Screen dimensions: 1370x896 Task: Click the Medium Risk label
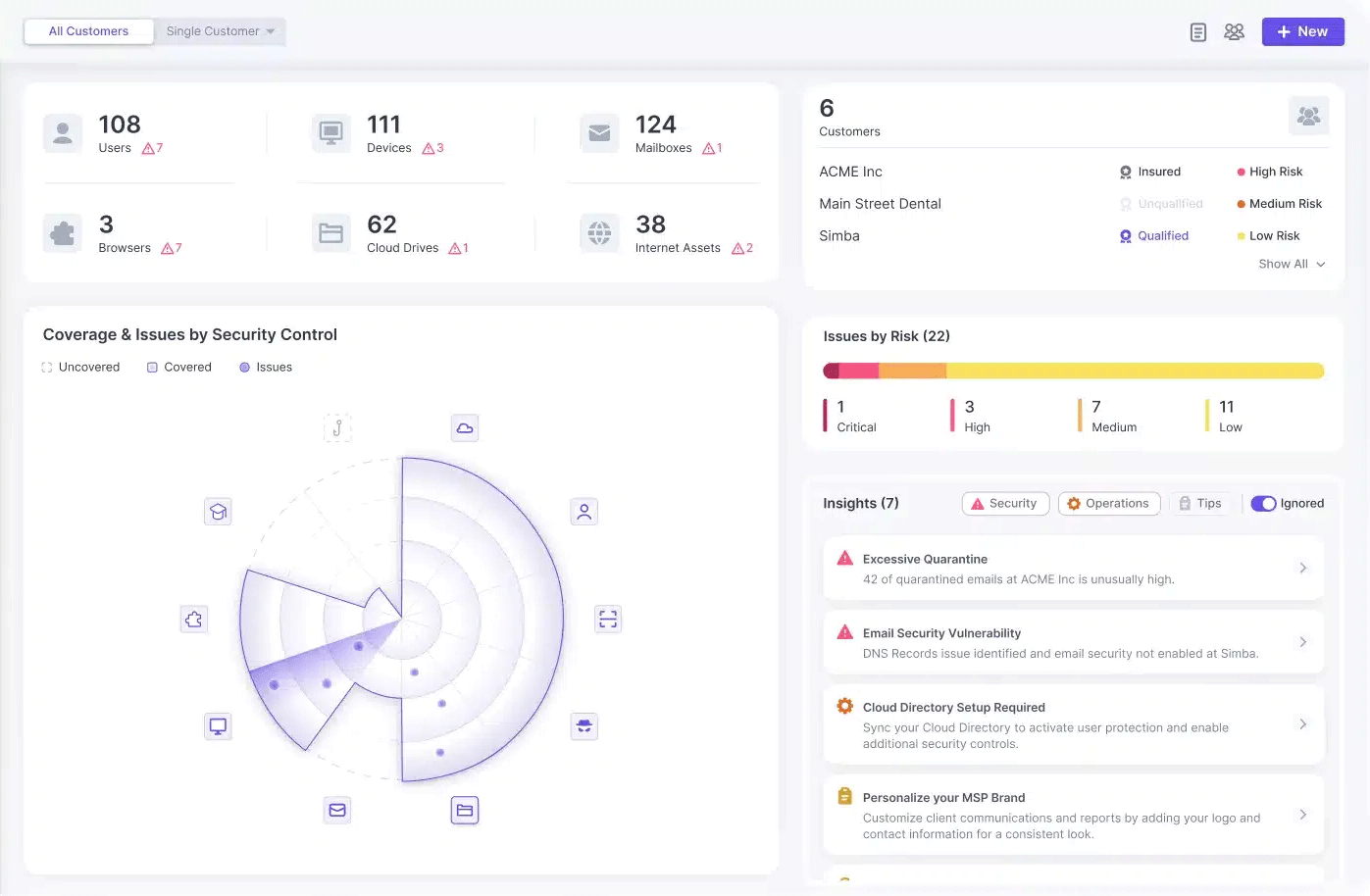[x=1280, y=204]
